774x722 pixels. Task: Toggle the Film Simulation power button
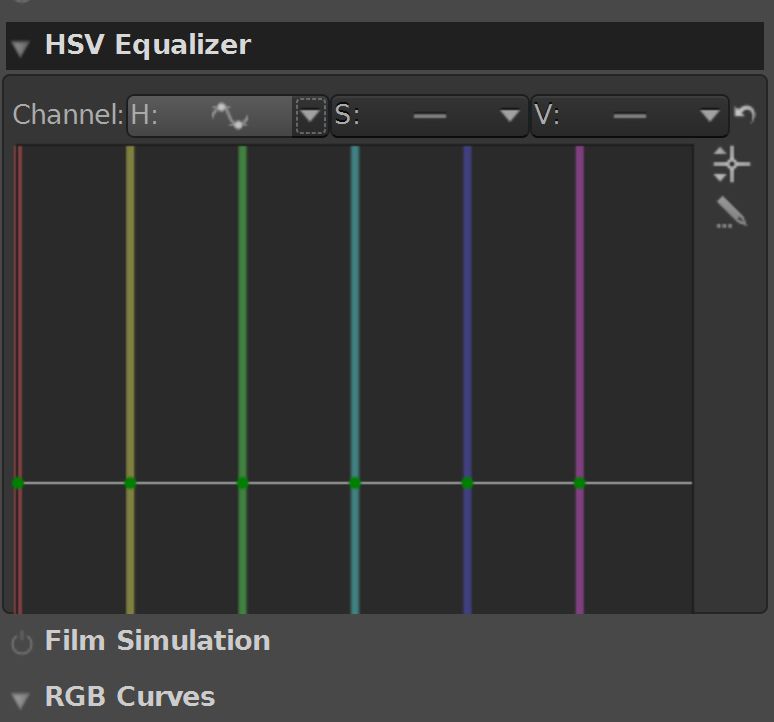(x=21, y=642)
